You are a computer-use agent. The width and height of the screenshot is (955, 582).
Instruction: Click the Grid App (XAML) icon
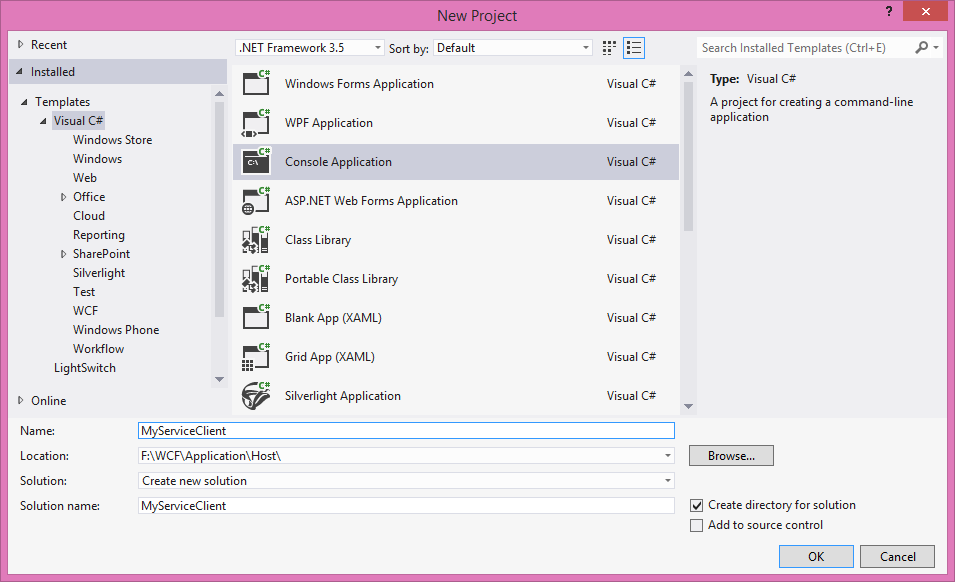click(x=256, y=356)
